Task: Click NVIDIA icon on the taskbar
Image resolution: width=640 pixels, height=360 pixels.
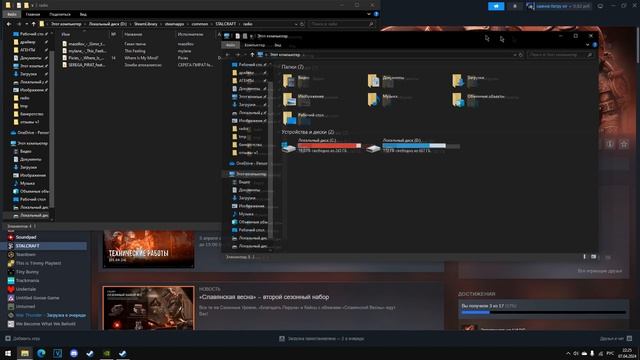Action: click(107, 353)
